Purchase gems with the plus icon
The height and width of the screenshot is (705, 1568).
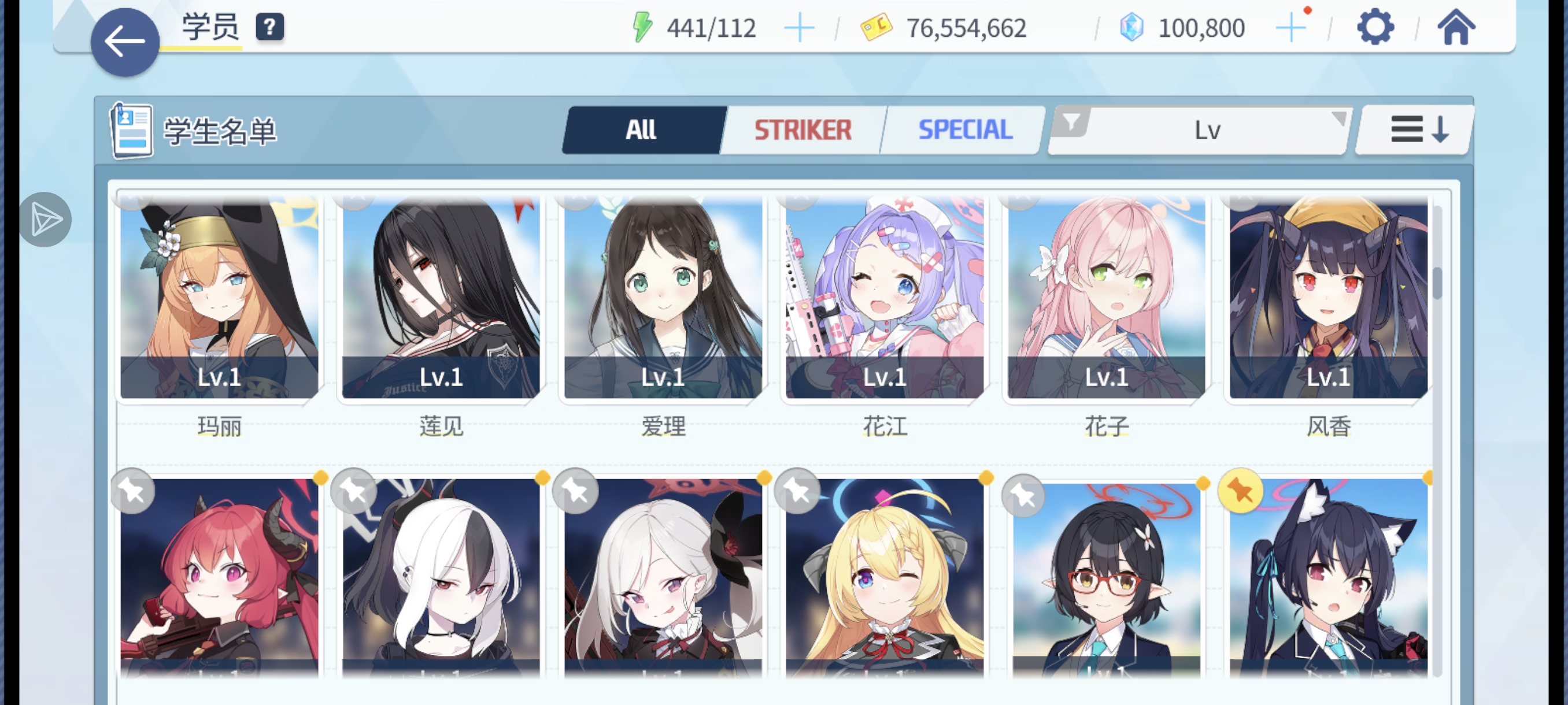(x=1290, y=28)
